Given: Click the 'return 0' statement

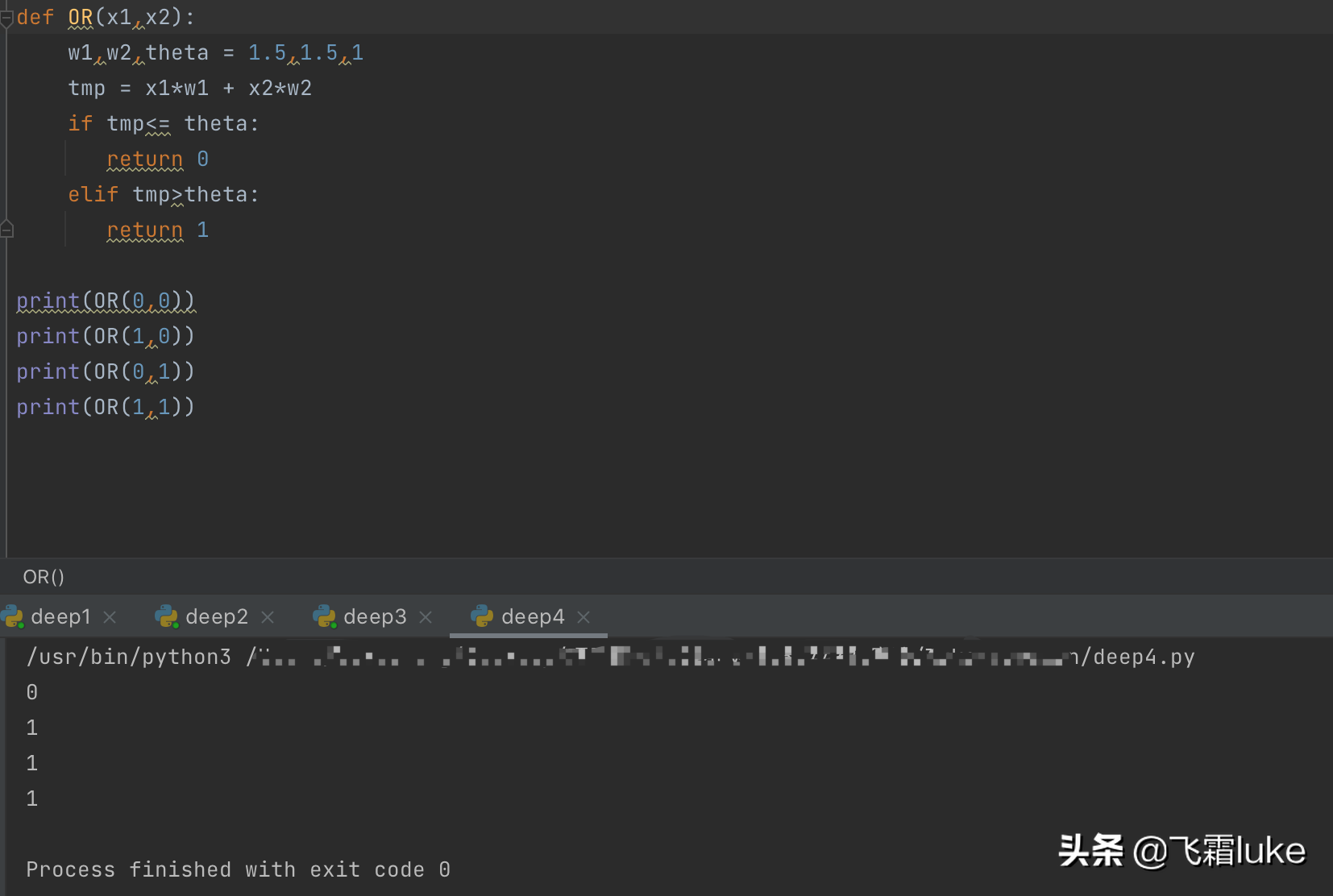Looking at the screenshot, I should click(x=158, y=160).
